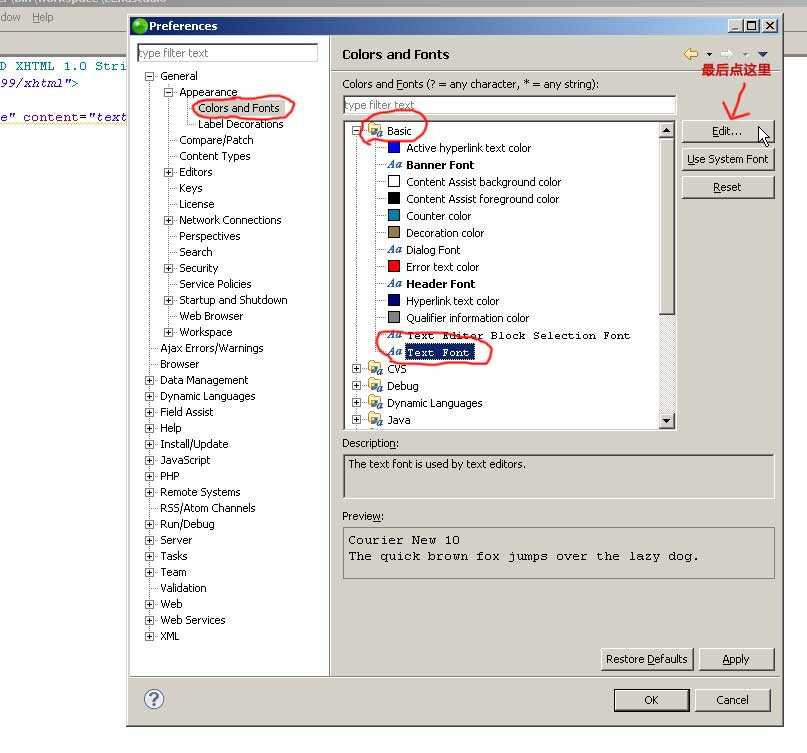Expand the Startup and Shutdown node

168,300
